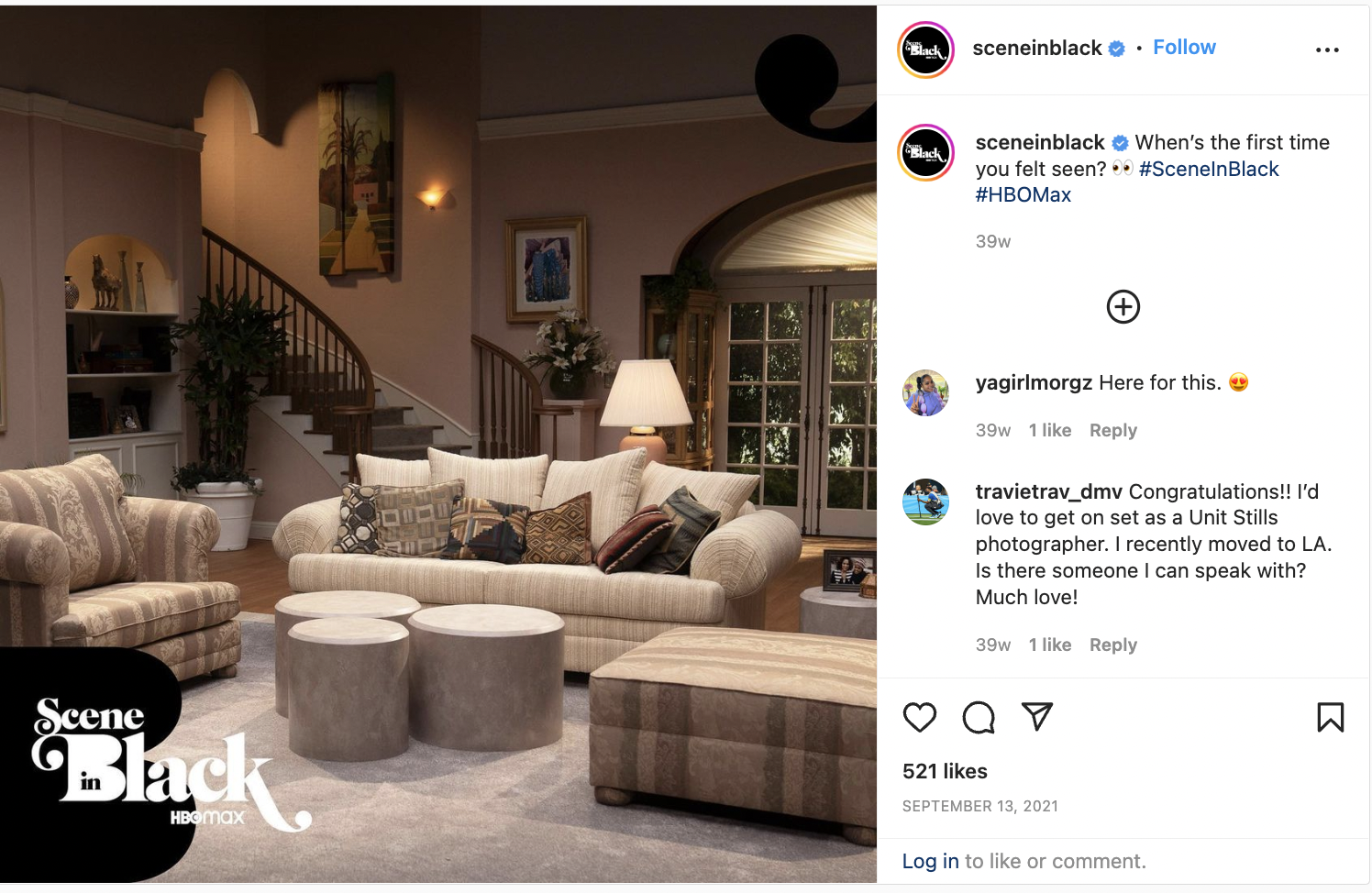Screen dimensions: 1372x893
Task: Click the sceneinblack avatar in the header
Action: coord(925,50)
